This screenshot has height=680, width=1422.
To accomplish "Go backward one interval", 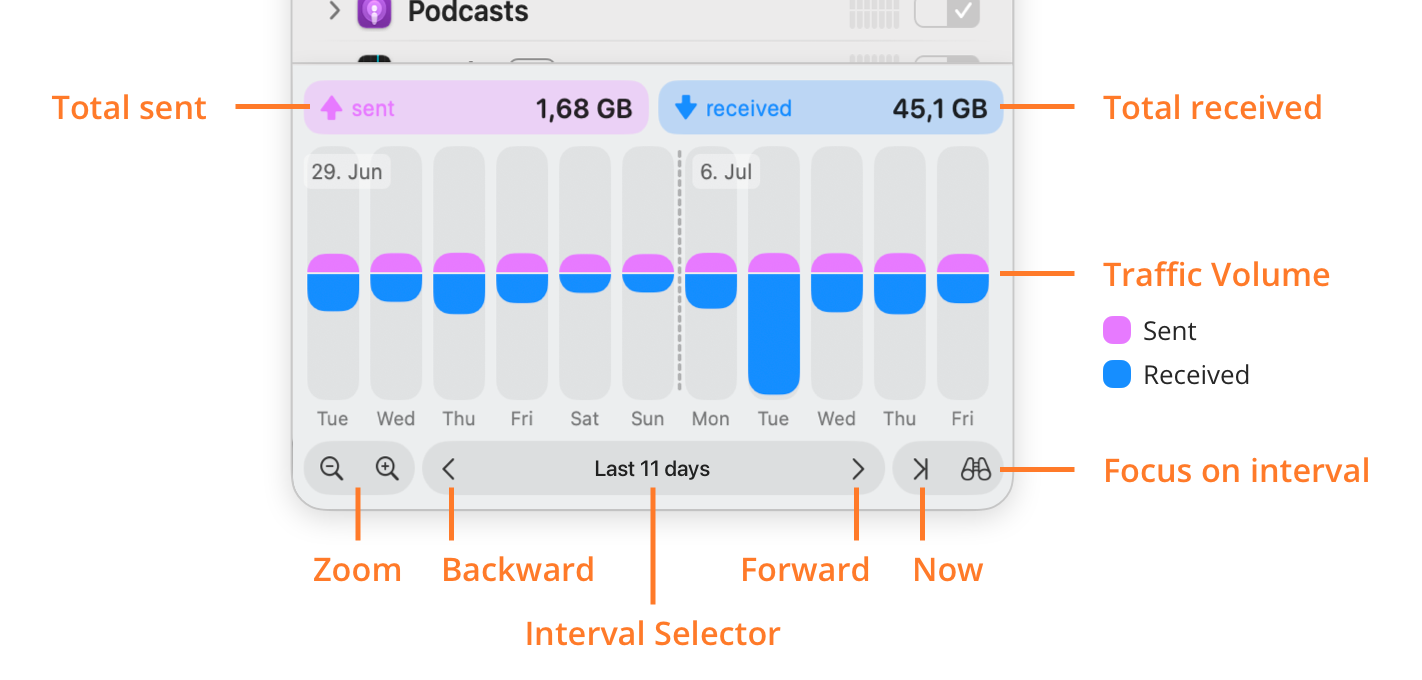I will pos(449,469).
